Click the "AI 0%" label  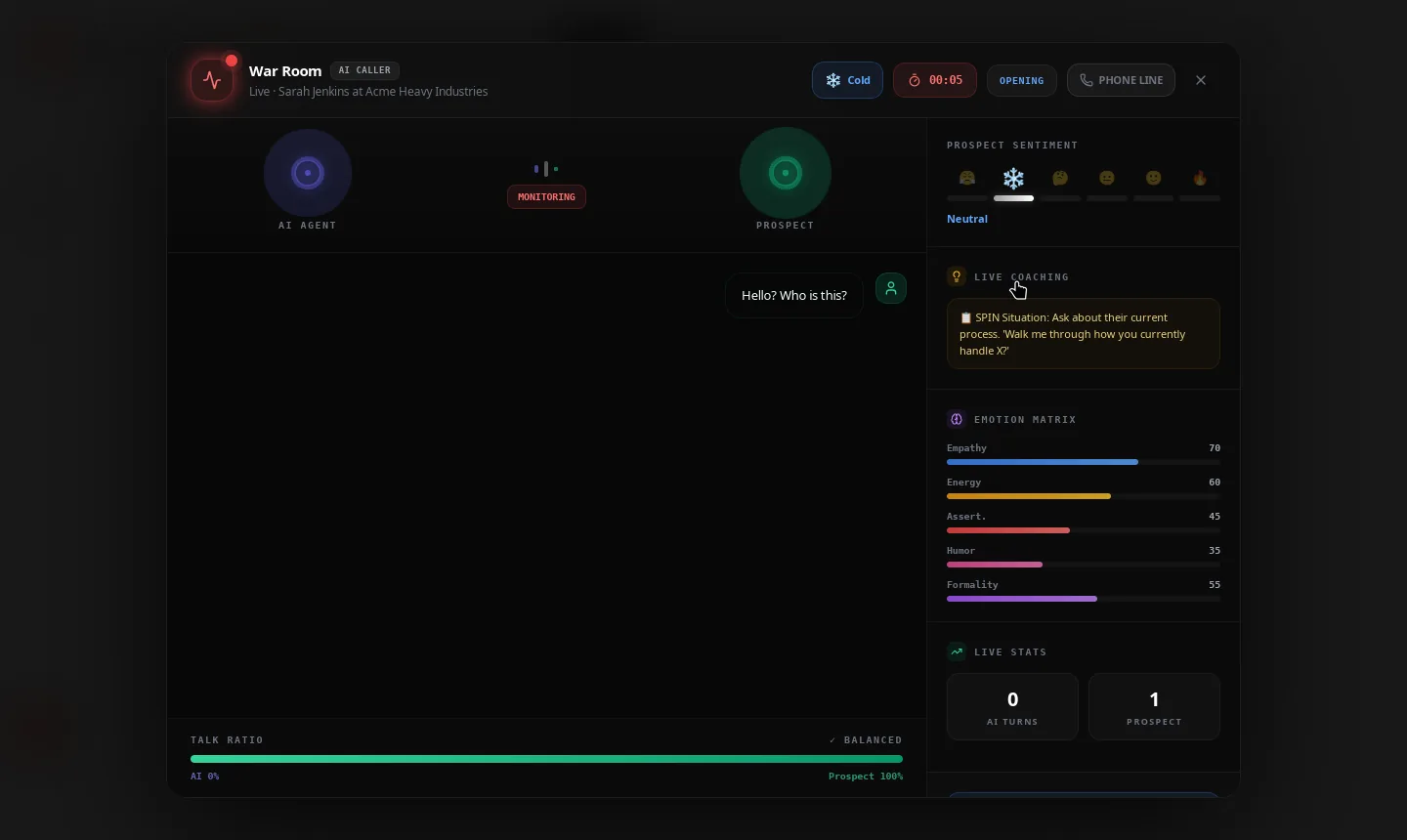click(x=205, y=777)
